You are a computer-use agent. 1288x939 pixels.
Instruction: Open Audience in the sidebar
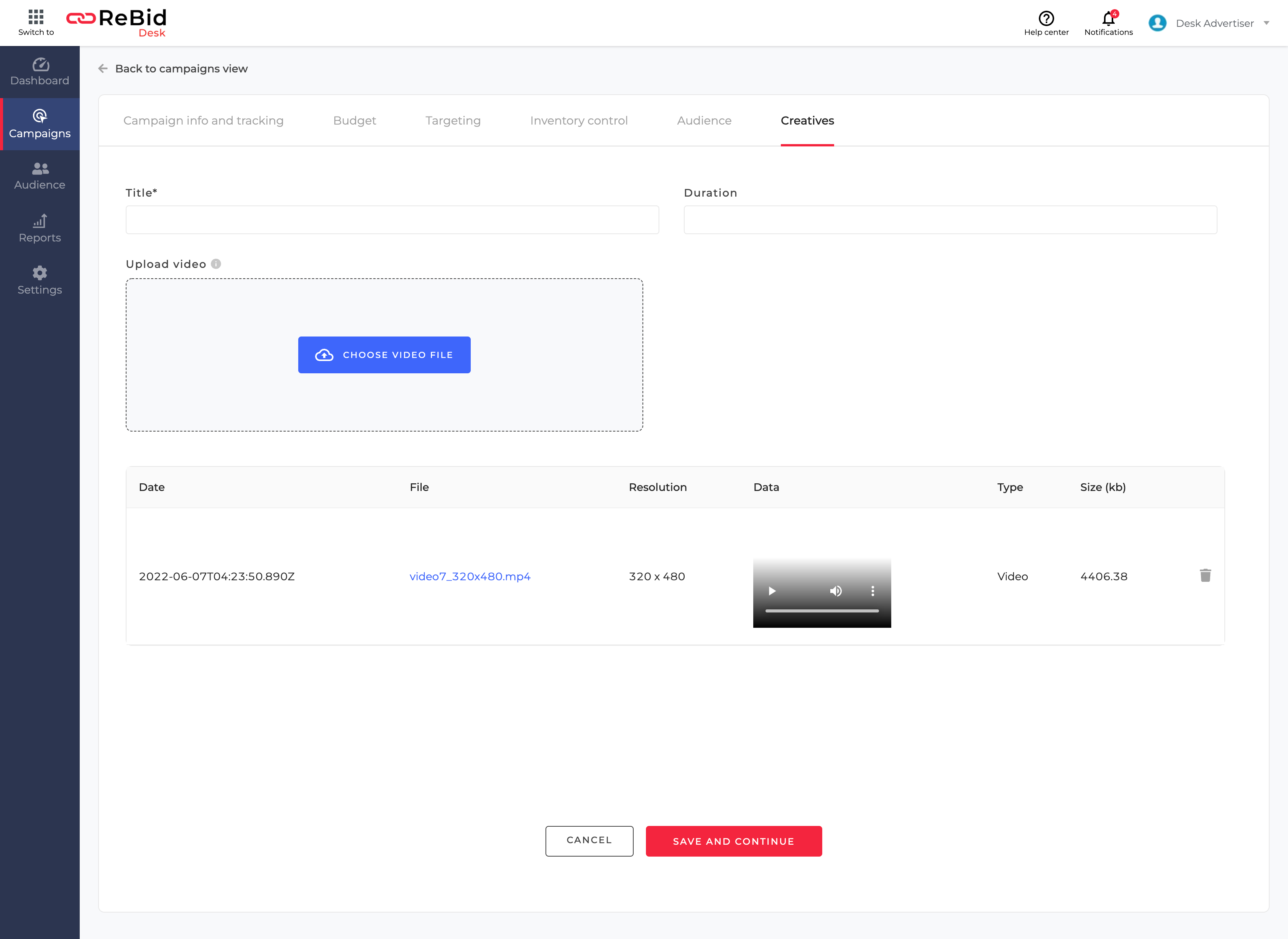(x=40, y=176)
